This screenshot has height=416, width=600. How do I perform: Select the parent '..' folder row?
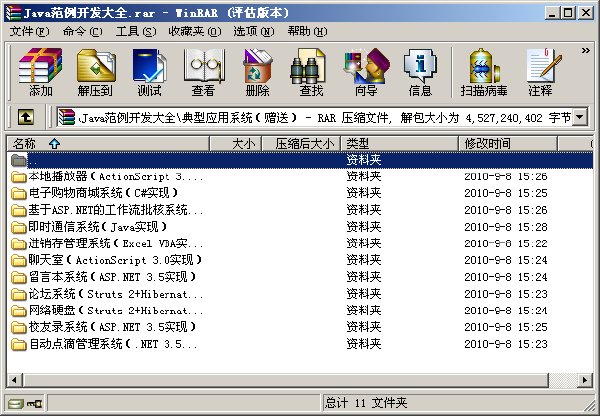[x=300, y=160]
